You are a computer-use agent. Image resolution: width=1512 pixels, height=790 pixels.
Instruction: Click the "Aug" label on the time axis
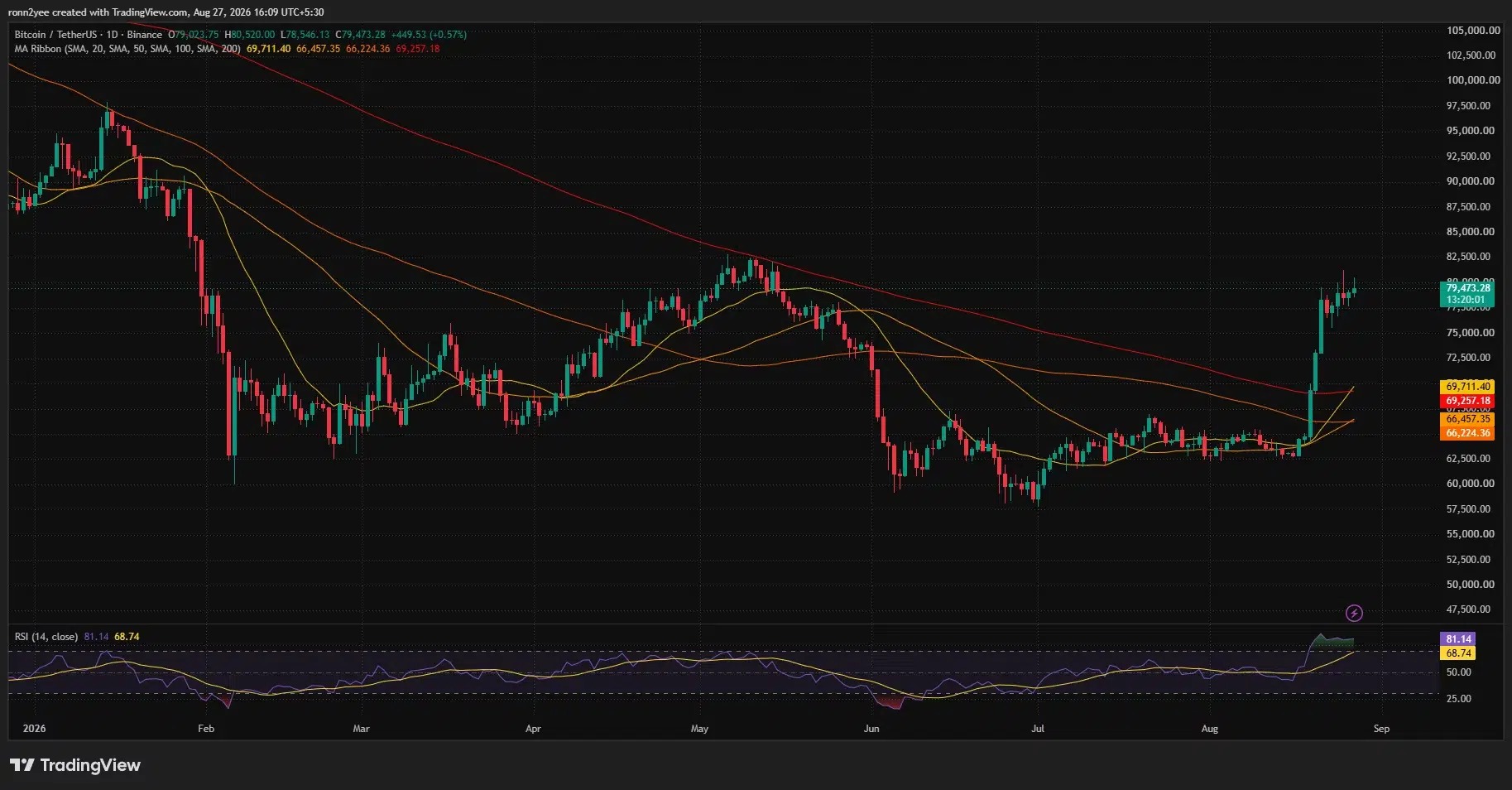point(1209,729)
